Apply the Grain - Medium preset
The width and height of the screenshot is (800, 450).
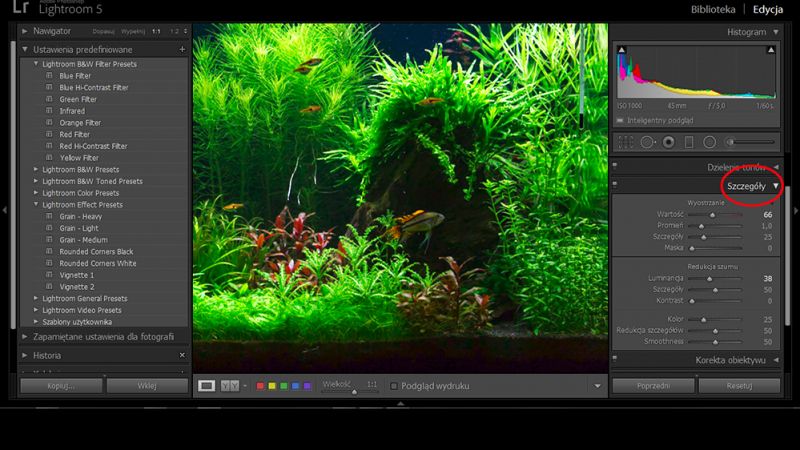click(83, 240)
